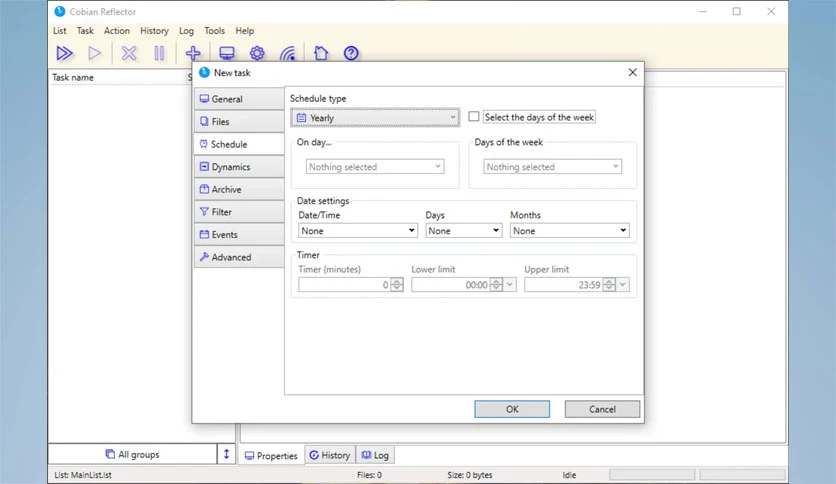The height and width of the screenshot is (484, 836).
Task: Open the History menu
Action: pyautogui.click(x=154, y=31)
